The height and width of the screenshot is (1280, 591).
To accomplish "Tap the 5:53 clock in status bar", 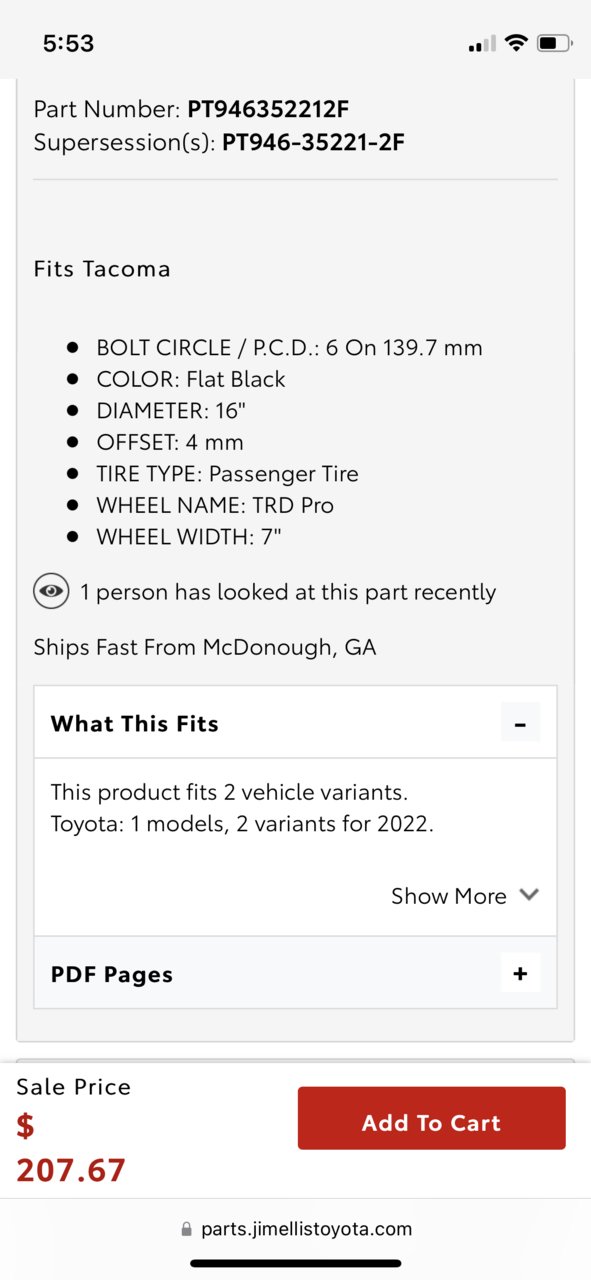I will click(68, 43).
